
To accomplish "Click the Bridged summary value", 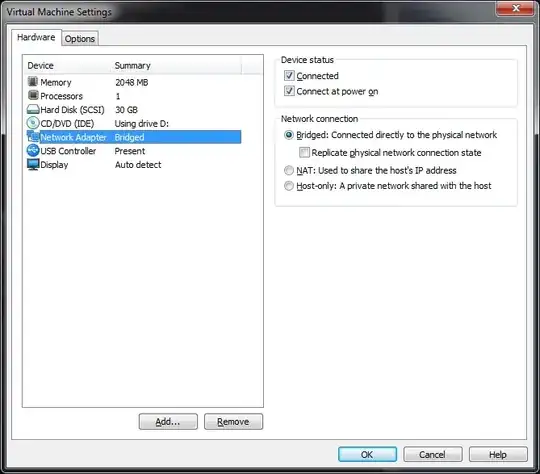I will (129, 137).
